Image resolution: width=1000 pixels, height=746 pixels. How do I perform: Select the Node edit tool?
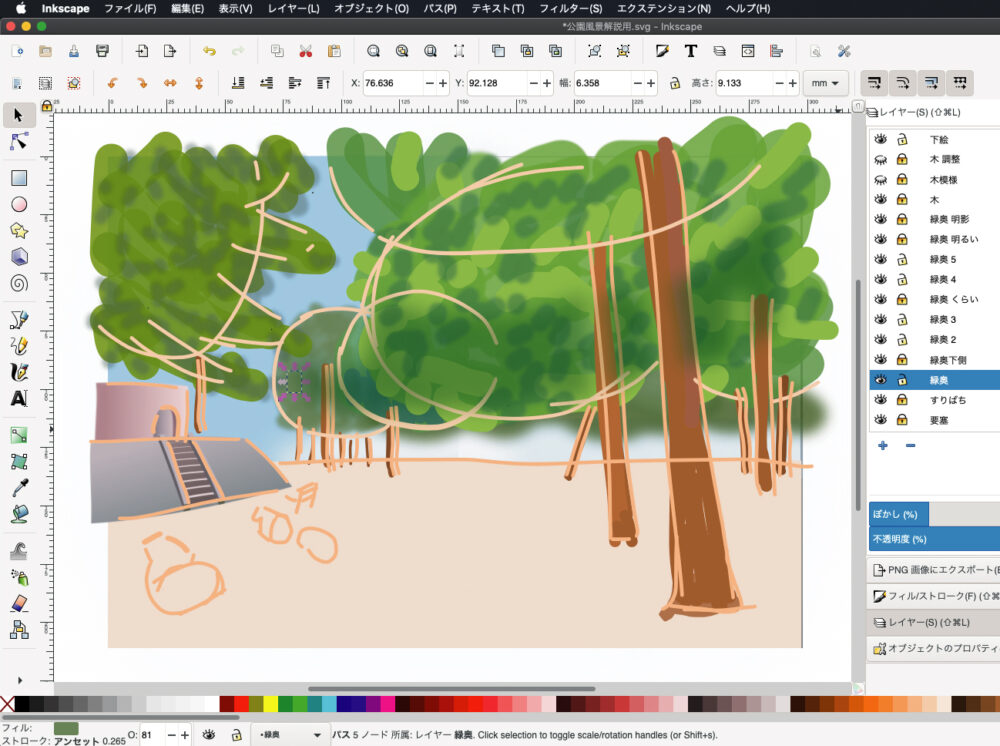pyautogui.click(x=18, y=142)
